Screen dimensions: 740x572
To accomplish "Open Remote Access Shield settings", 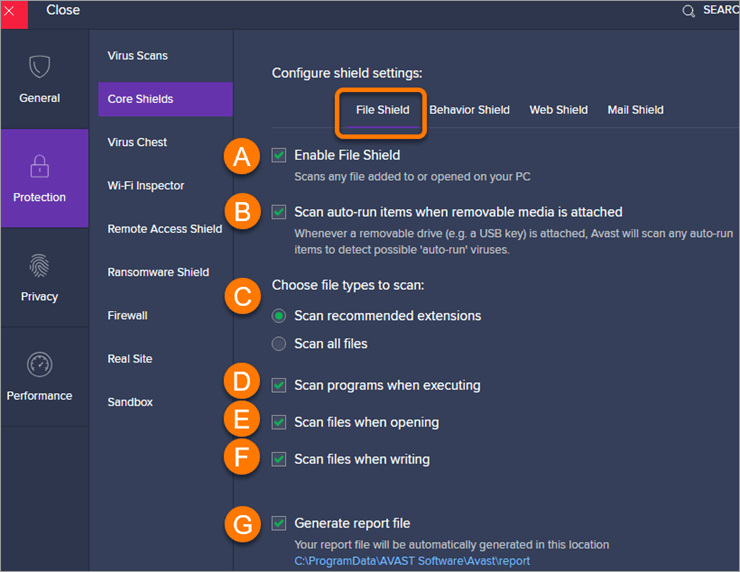I will click(x=165, y=229).
